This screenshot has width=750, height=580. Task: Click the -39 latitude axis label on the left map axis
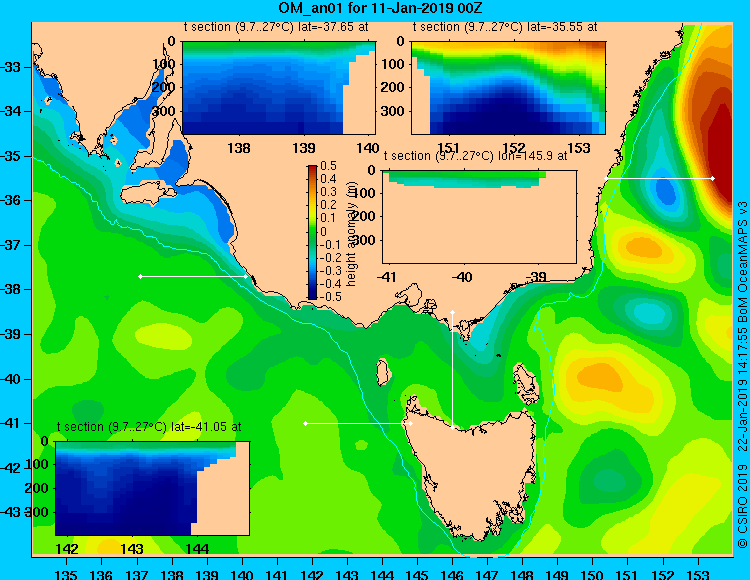(x=11, y=334)
